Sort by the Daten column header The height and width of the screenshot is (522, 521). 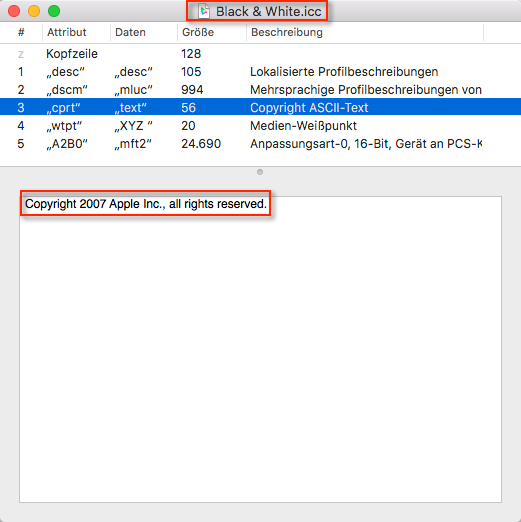[x=144, y=32]
